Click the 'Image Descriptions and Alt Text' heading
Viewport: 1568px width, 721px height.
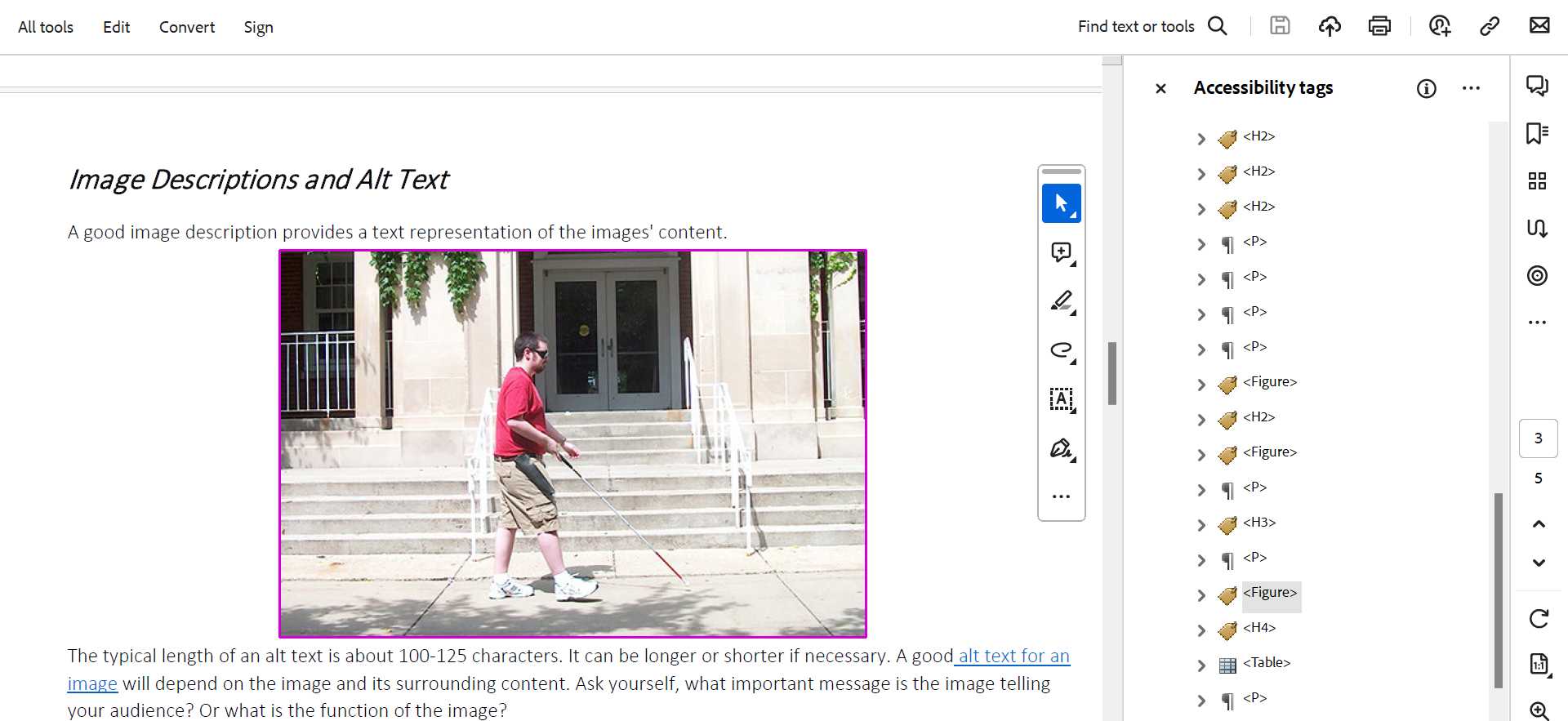pos(259,180)
